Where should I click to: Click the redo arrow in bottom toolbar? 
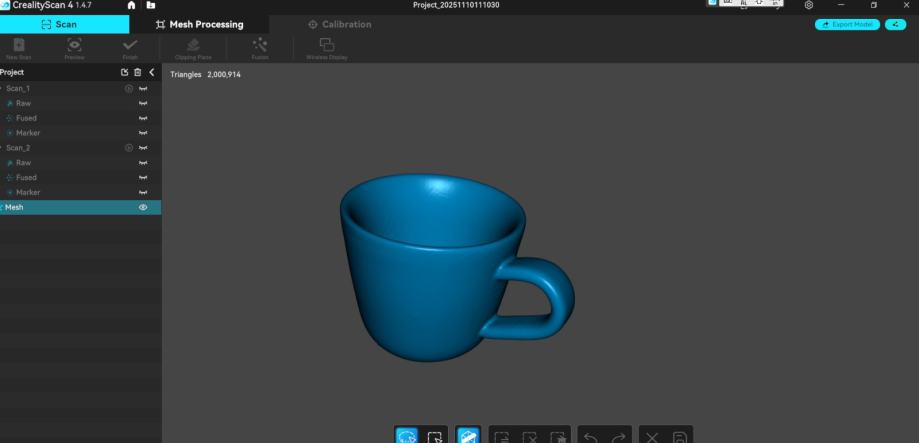click(x=618, y=436)
